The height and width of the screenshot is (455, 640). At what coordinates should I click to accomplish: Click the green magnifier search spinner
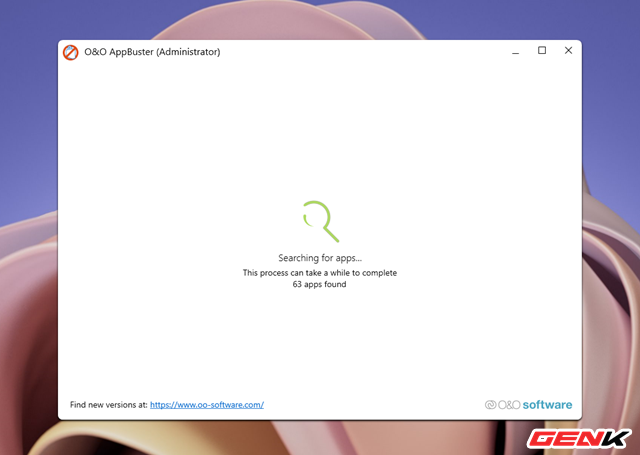coord(321,221)
